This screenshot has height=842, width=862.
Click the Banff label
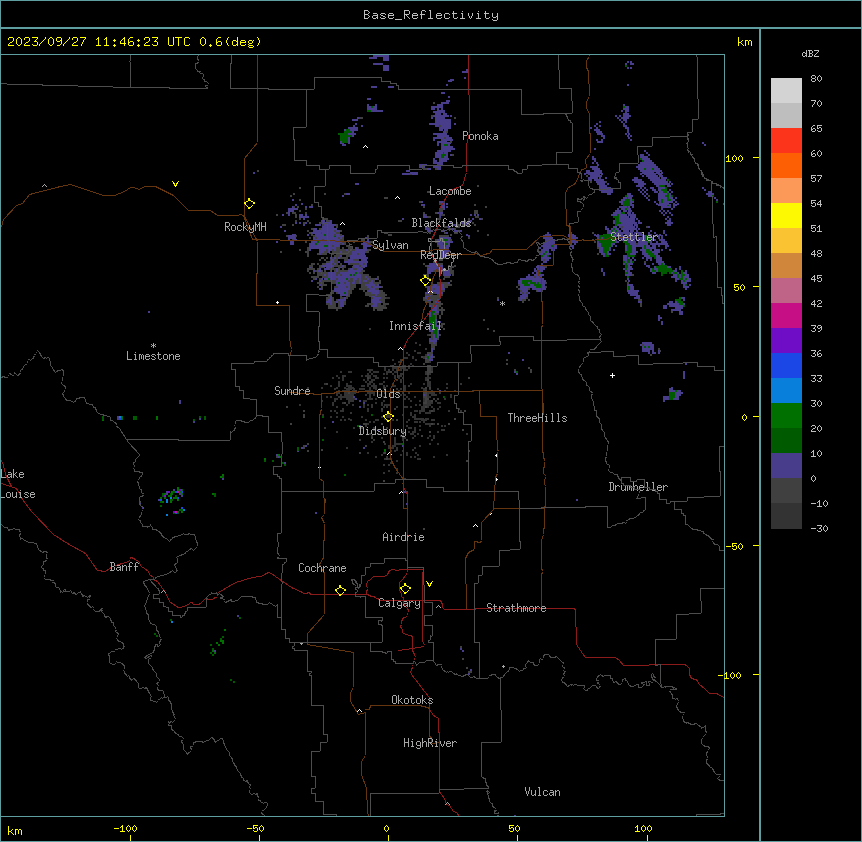pos(124,567)
